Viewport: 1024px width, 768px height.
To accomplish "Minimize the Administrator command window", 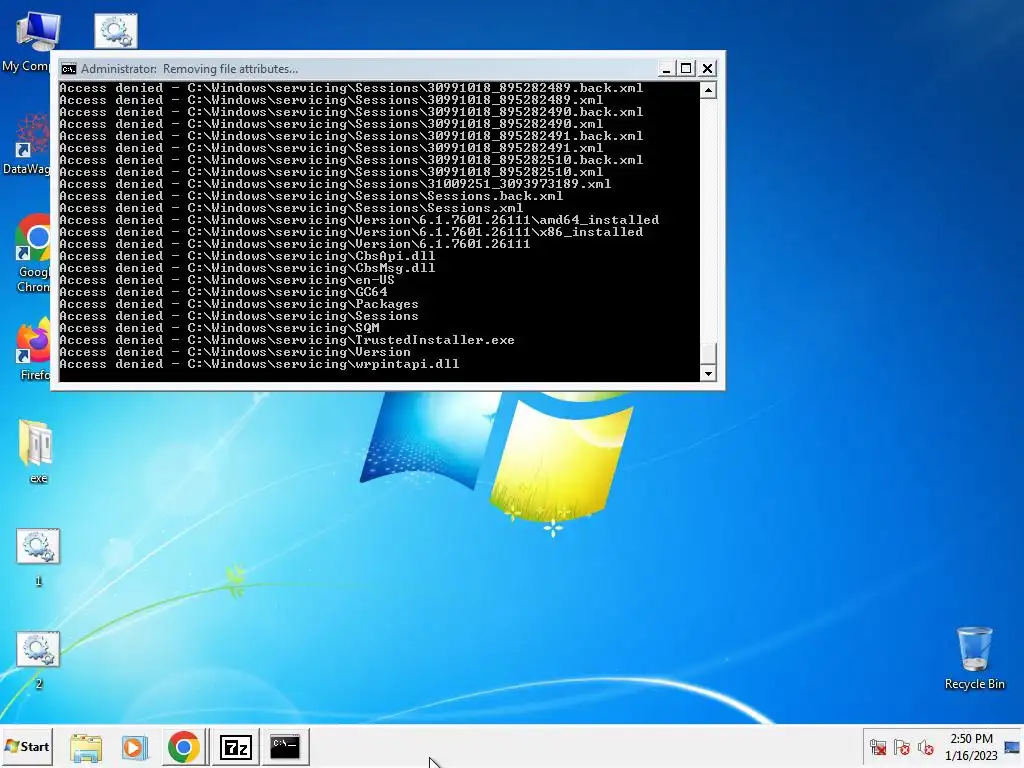I will click(x=666, y=69).
